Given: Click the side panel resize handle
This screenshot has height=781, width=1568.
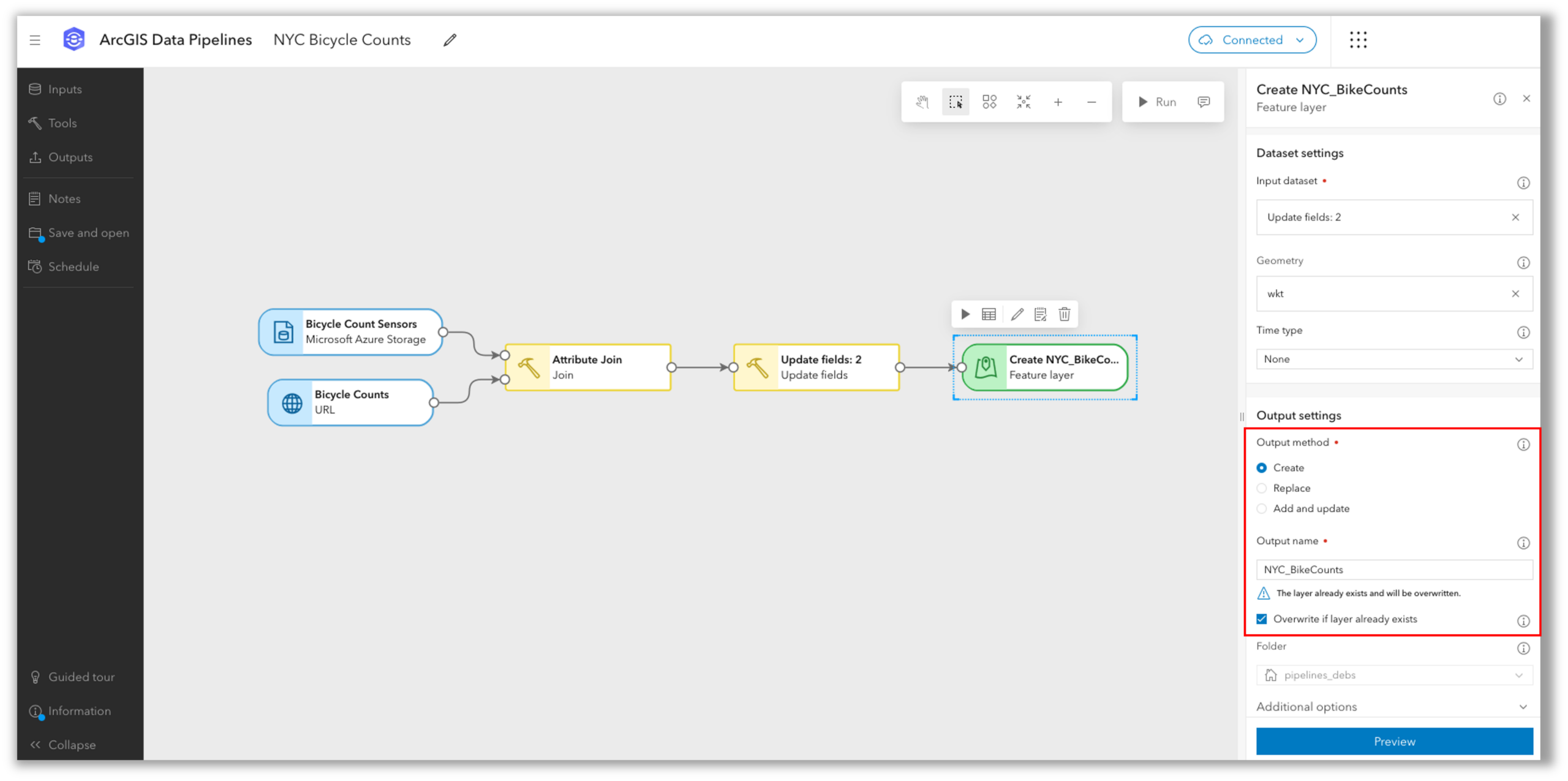Looking at the screenshot, I should pyautogui.click(x=1242, y=417).
